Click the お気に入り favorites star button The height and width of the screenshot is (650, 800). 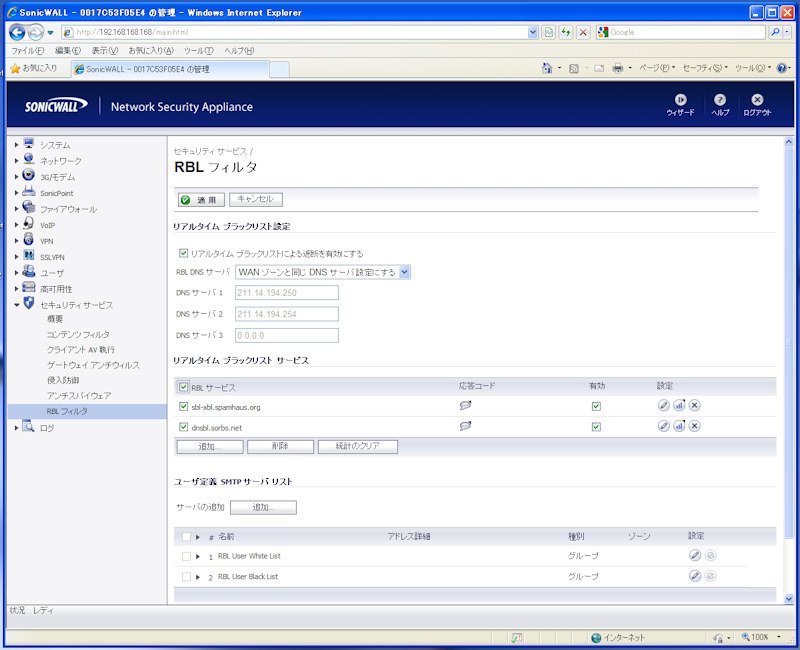point(34,68)
